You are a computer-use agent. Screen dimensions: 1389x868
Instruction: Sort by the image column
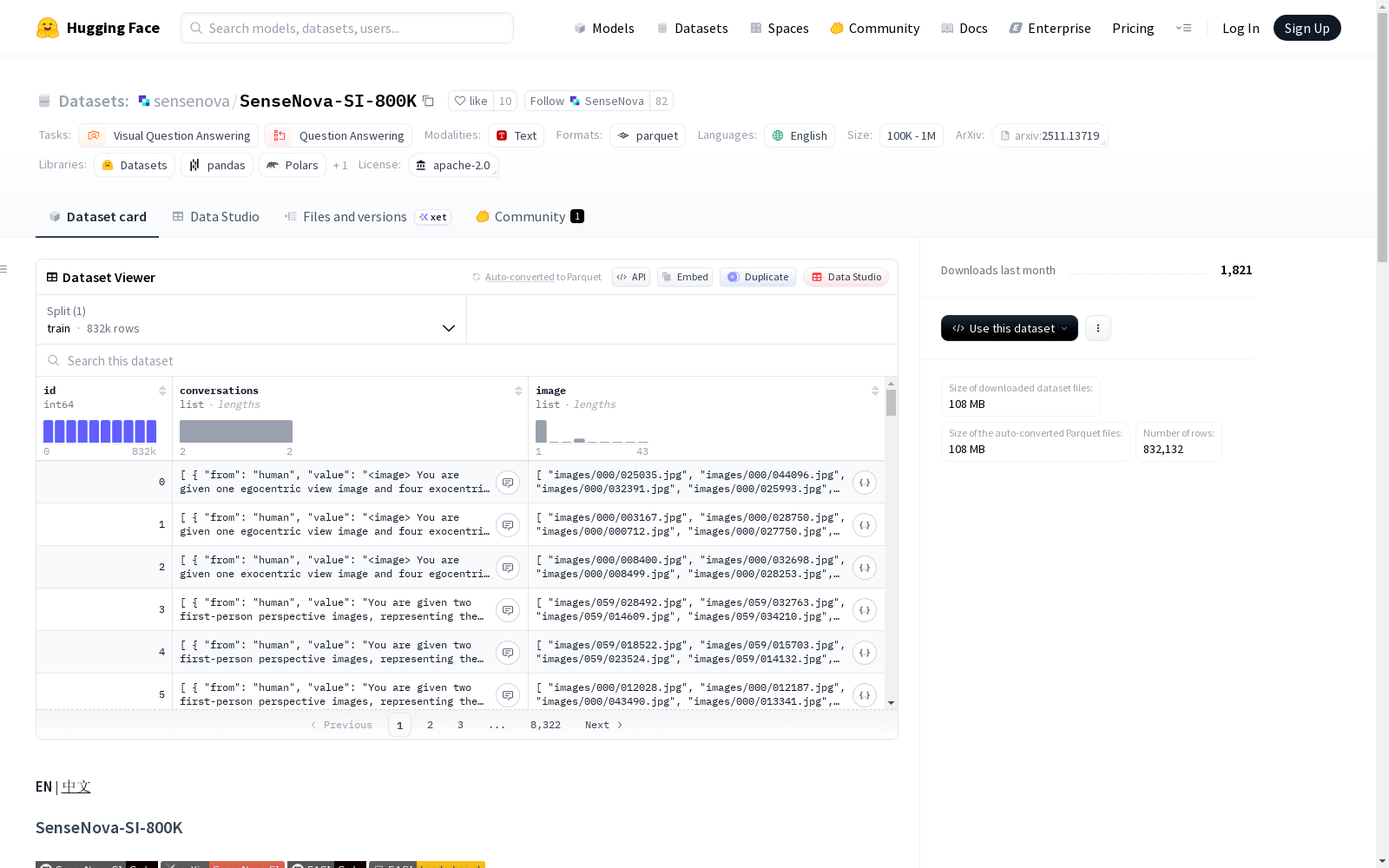[x=875, y=391]
